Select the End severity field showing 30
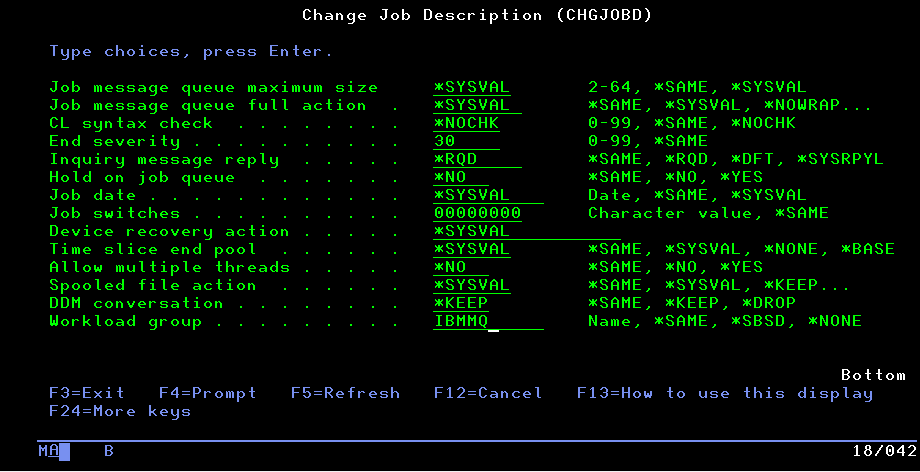Screen dimensions: 920x472 click(x=466, y=141)
